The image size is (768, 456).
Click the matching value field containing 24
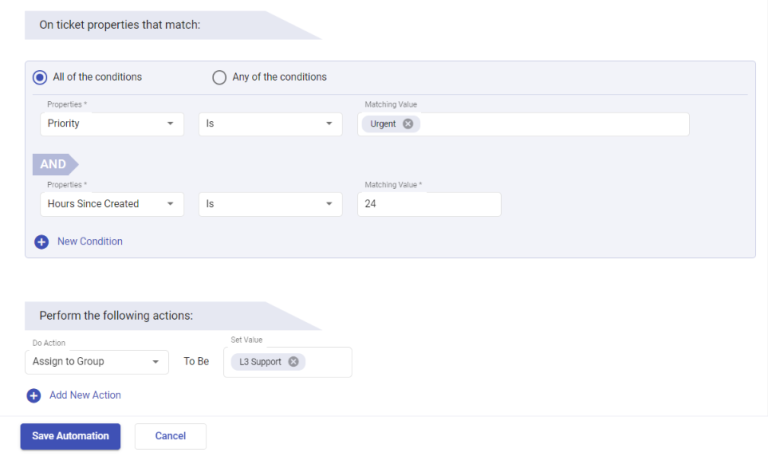429,204
